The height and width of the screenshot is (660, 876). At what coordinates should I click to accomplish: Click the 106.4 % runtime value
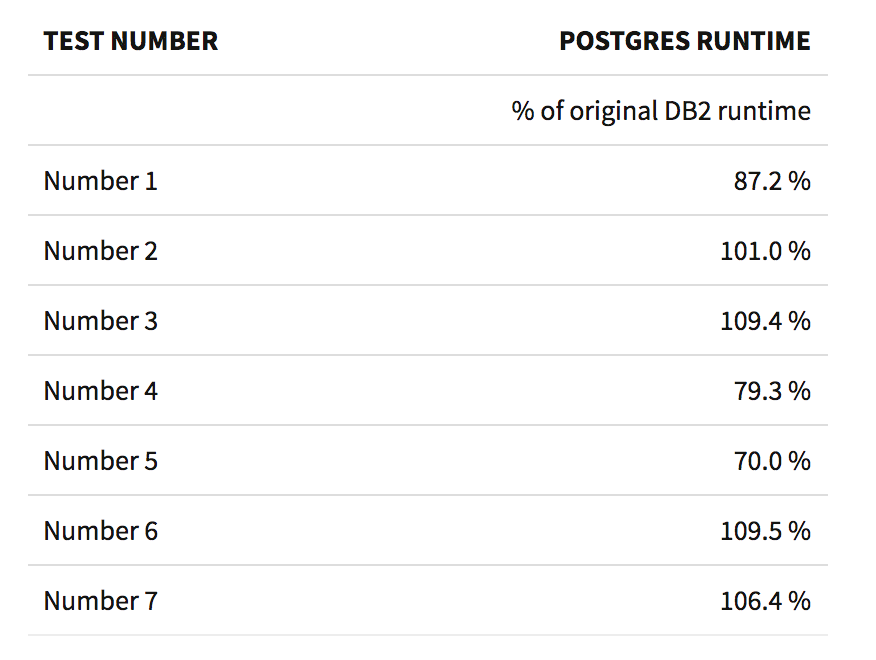765,601
